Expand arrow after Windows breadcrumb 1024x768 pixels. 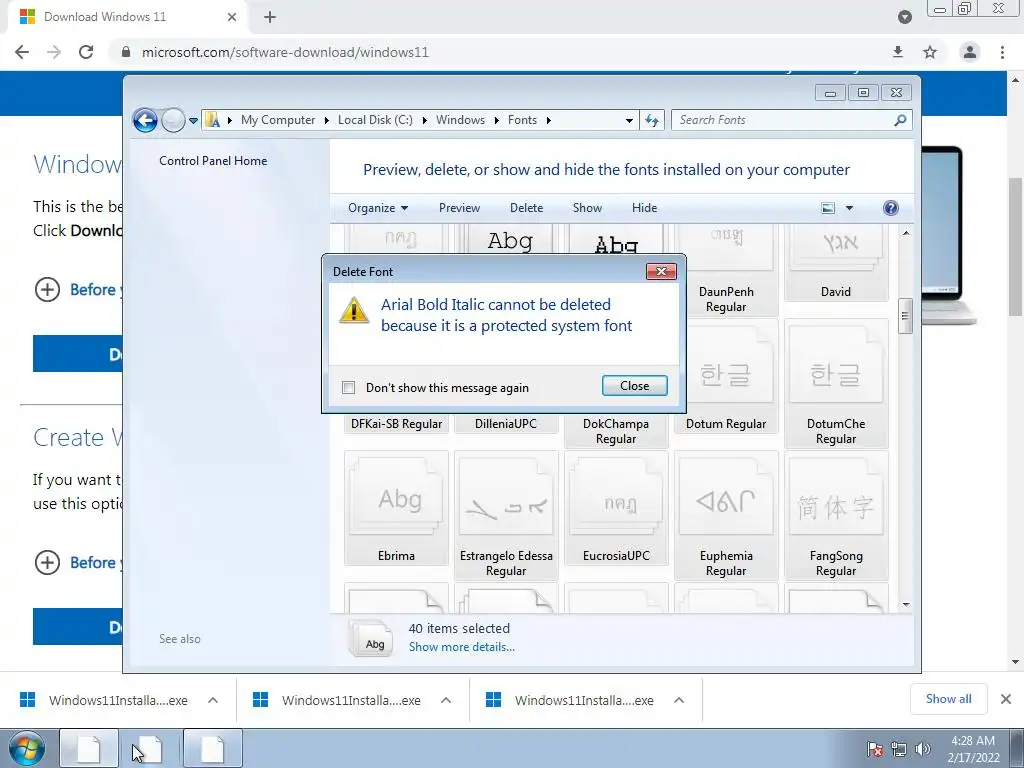tap(496, 121)
